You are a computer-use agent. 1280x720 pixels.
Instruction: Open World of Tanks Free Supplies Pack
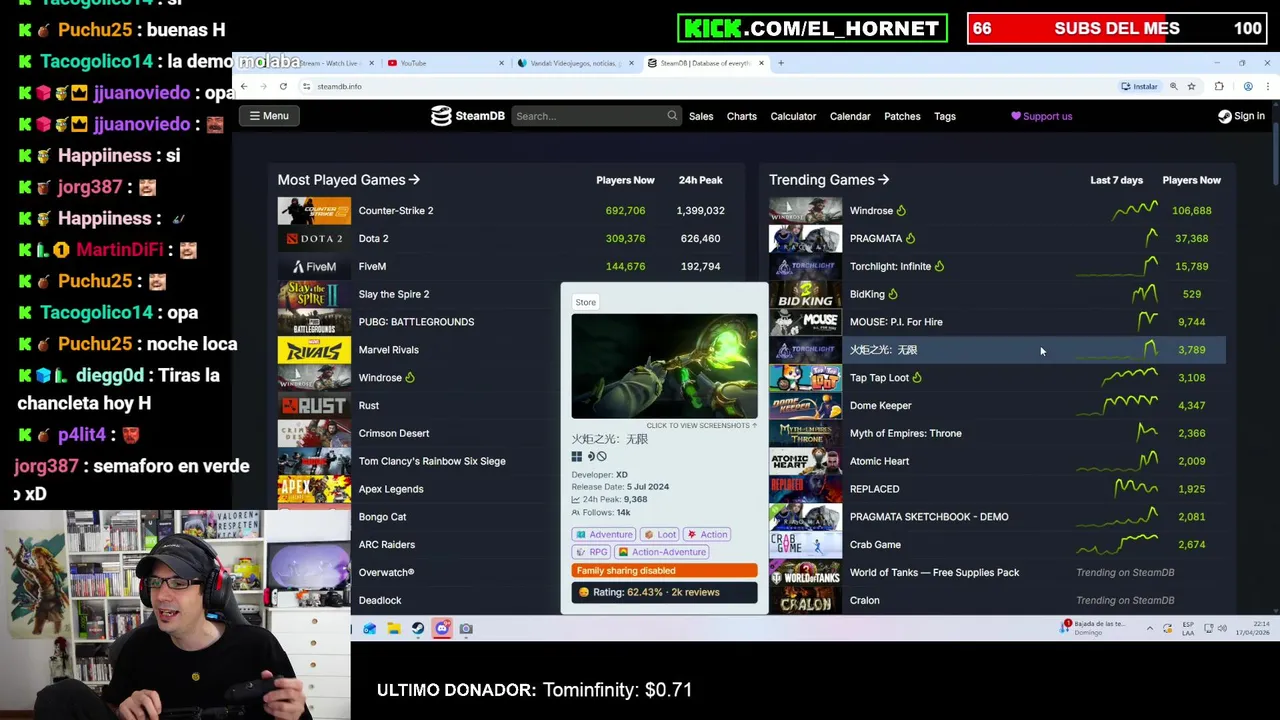click(x=934, y=573)
